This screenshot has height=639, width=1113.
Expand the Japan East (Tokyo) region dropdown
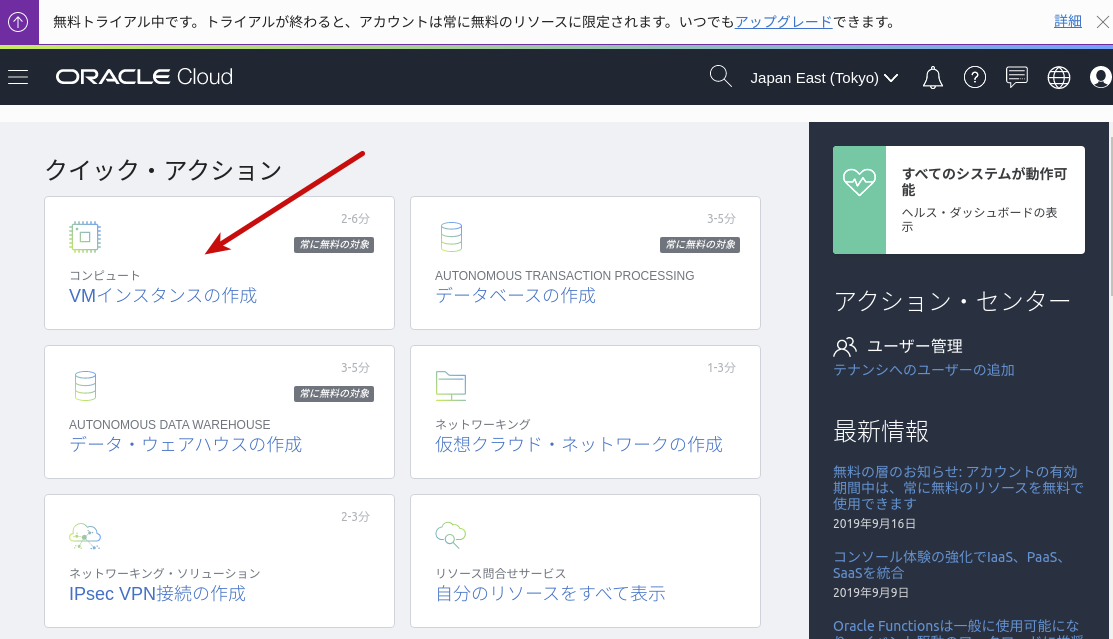[824, 77]
